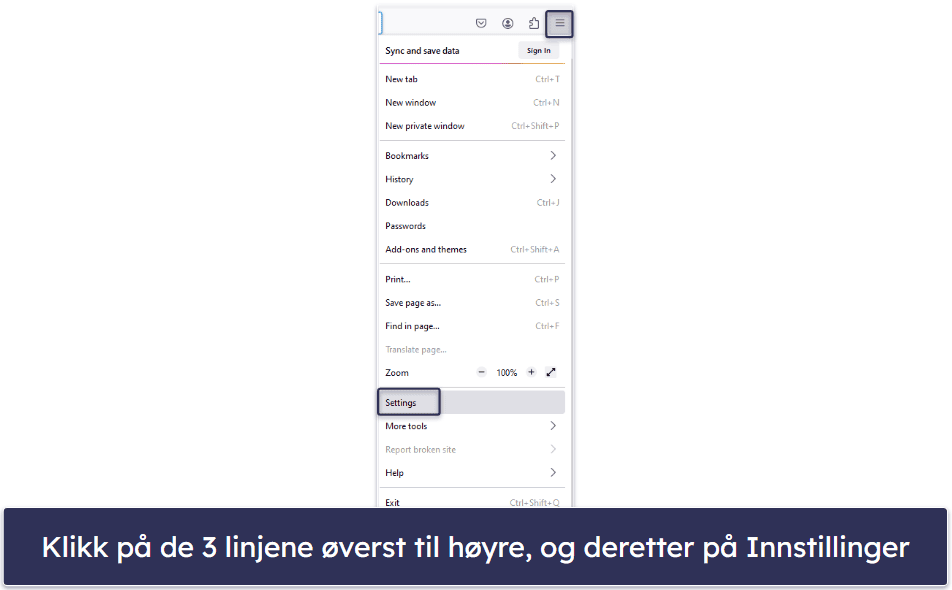Image resolution: width=952 pixels, height=590 pixels.
Task: Select Sync and save data
Action: pyautogui.click(x=422, y=50)
